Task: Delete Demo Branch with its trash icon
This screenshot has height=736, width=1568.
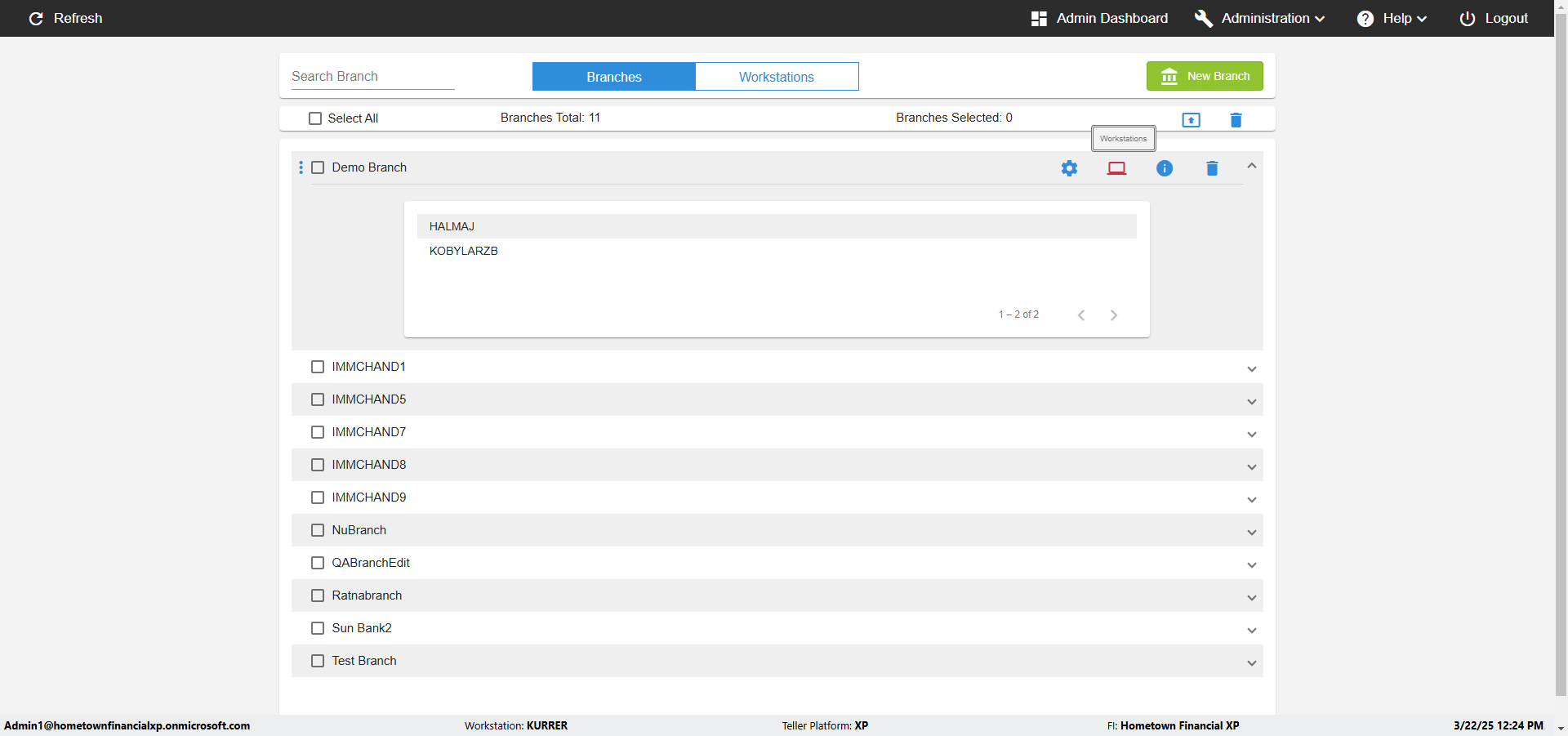Action: pos(1212,168)
